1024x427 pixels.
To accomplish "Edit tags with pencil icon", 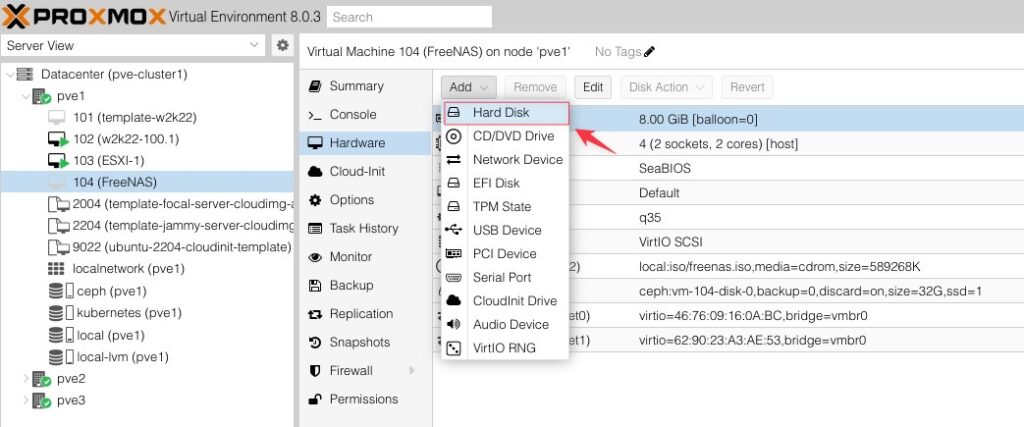I will click(x=649, y=52).
